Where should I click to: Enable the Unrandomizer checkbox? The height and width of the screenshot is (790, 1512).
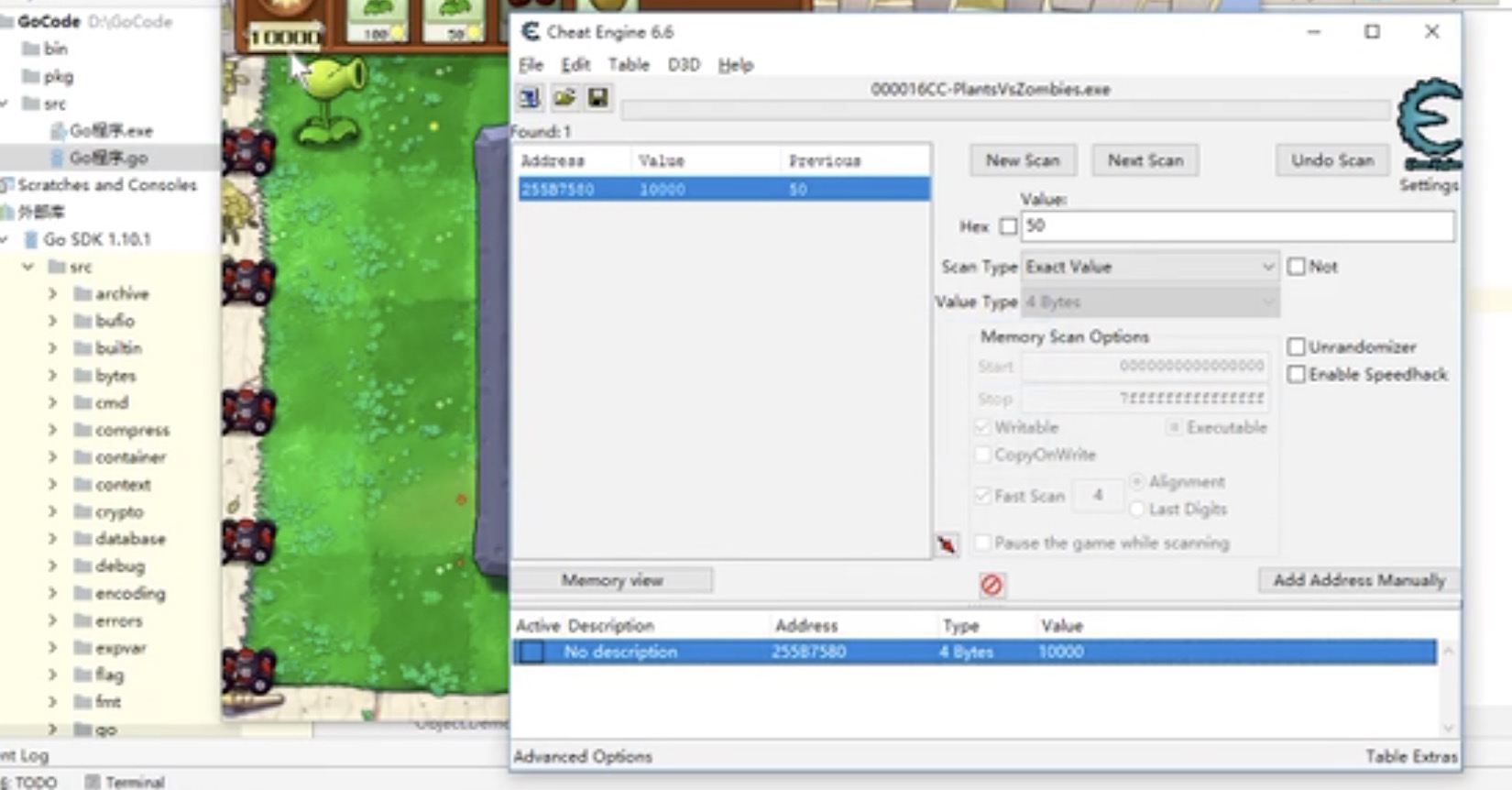point(1296,346)
